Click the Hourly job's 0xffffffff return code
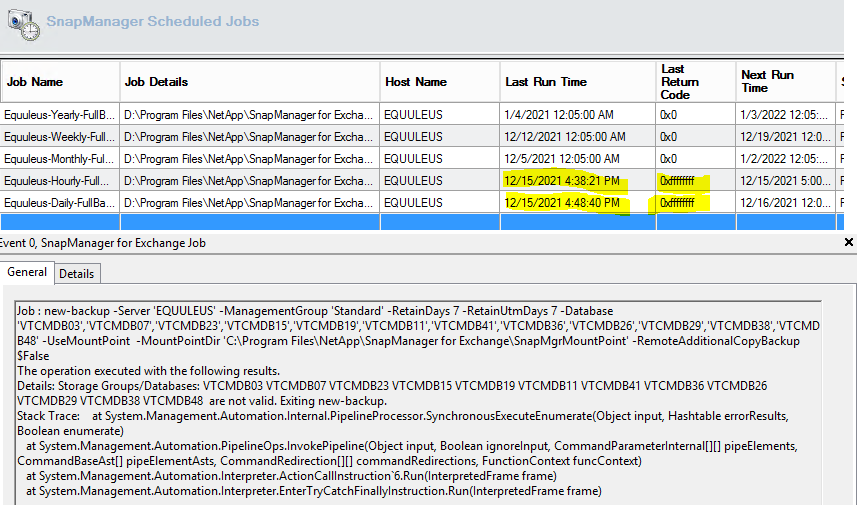Screen dimensions: 857x505 point(684,181)
